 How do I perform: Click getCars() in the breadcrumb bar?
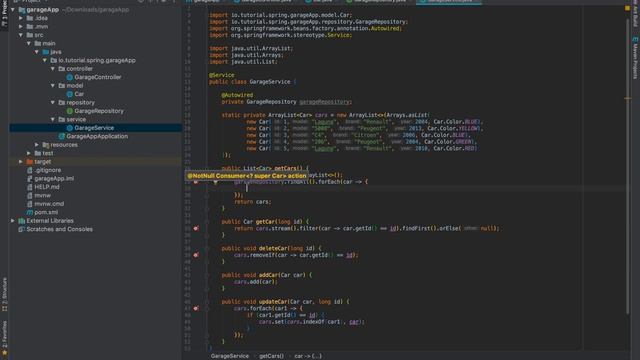pyautogui.click(x=271, y=356)
